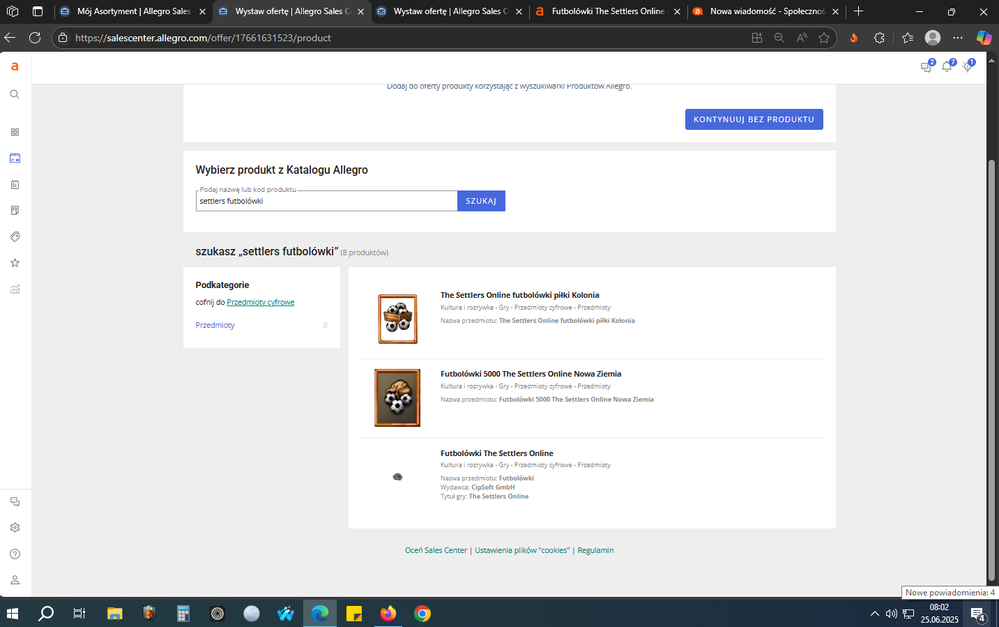
Task: Switch to Mój Asortyment tab
Action: pyautogui.click(x=133, y=11)
